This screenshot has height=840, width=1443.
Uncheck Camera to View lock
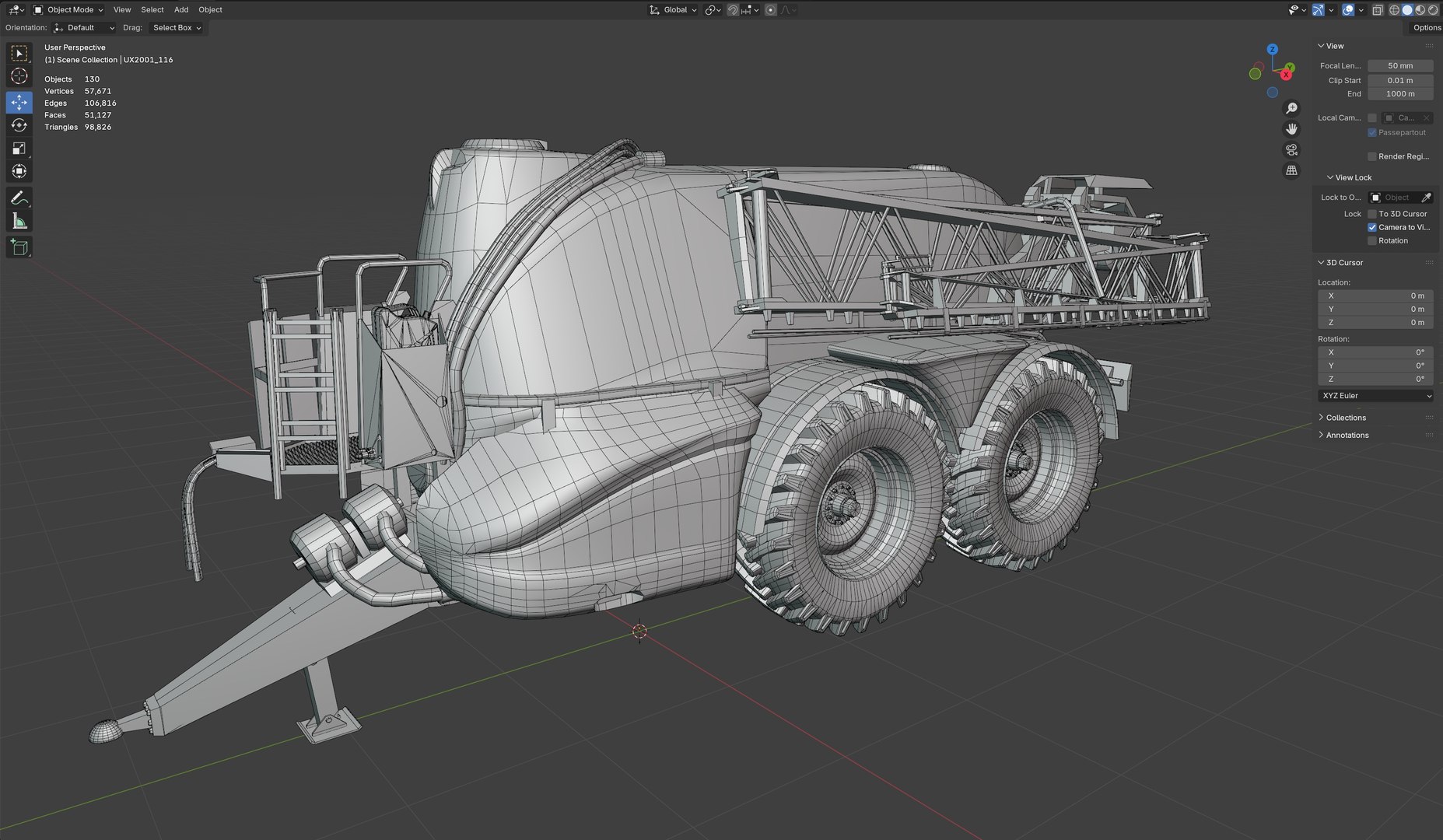(x=1372, y=227)
